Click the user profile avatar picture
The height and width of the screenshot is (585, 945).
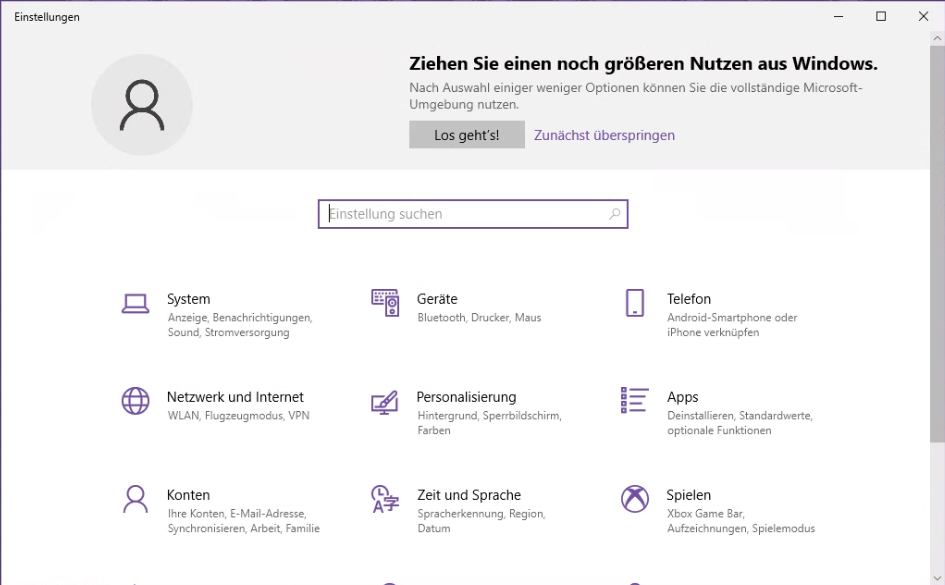click(x=142, y=105)
